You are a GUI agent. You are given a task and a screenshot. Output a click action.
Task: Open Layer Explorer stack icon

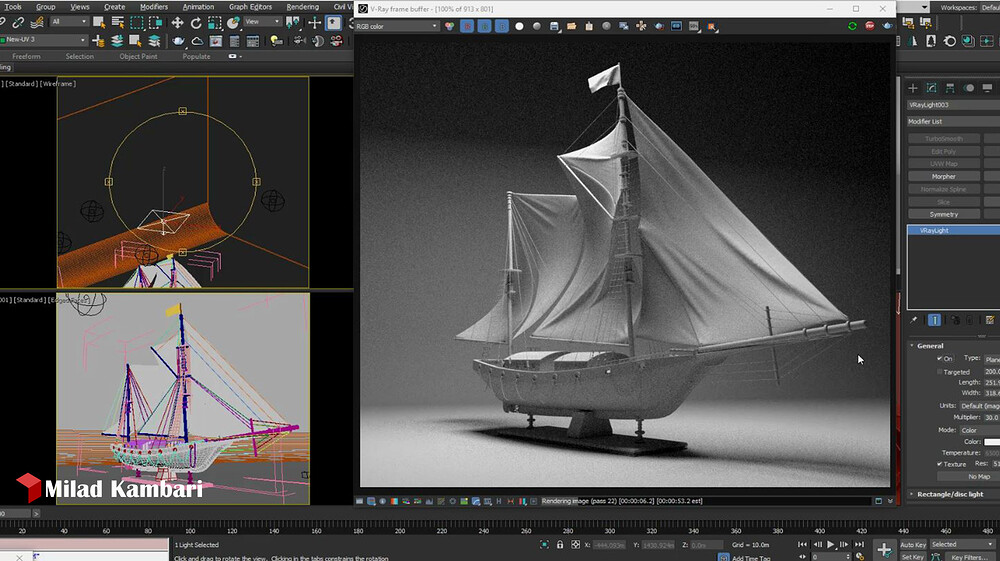click(x=117, y=41)
